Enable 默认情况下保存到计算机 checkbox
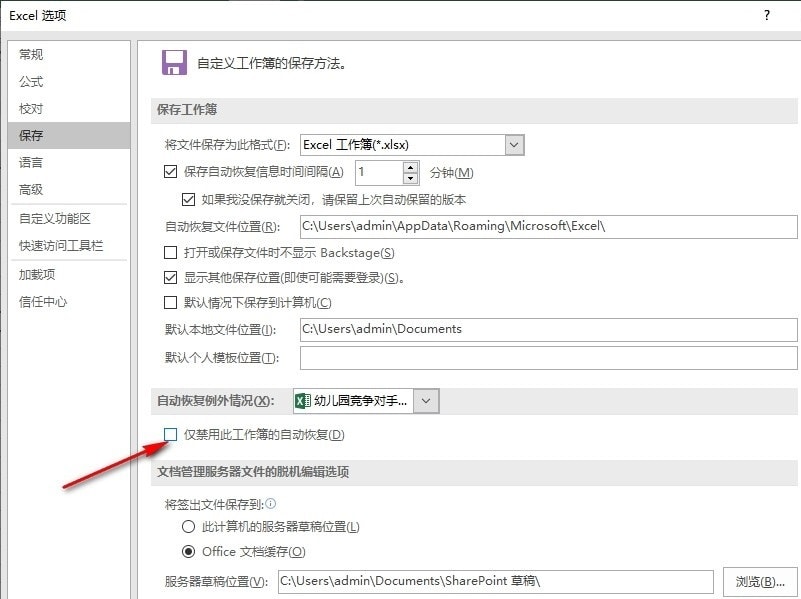 point(170,302)
